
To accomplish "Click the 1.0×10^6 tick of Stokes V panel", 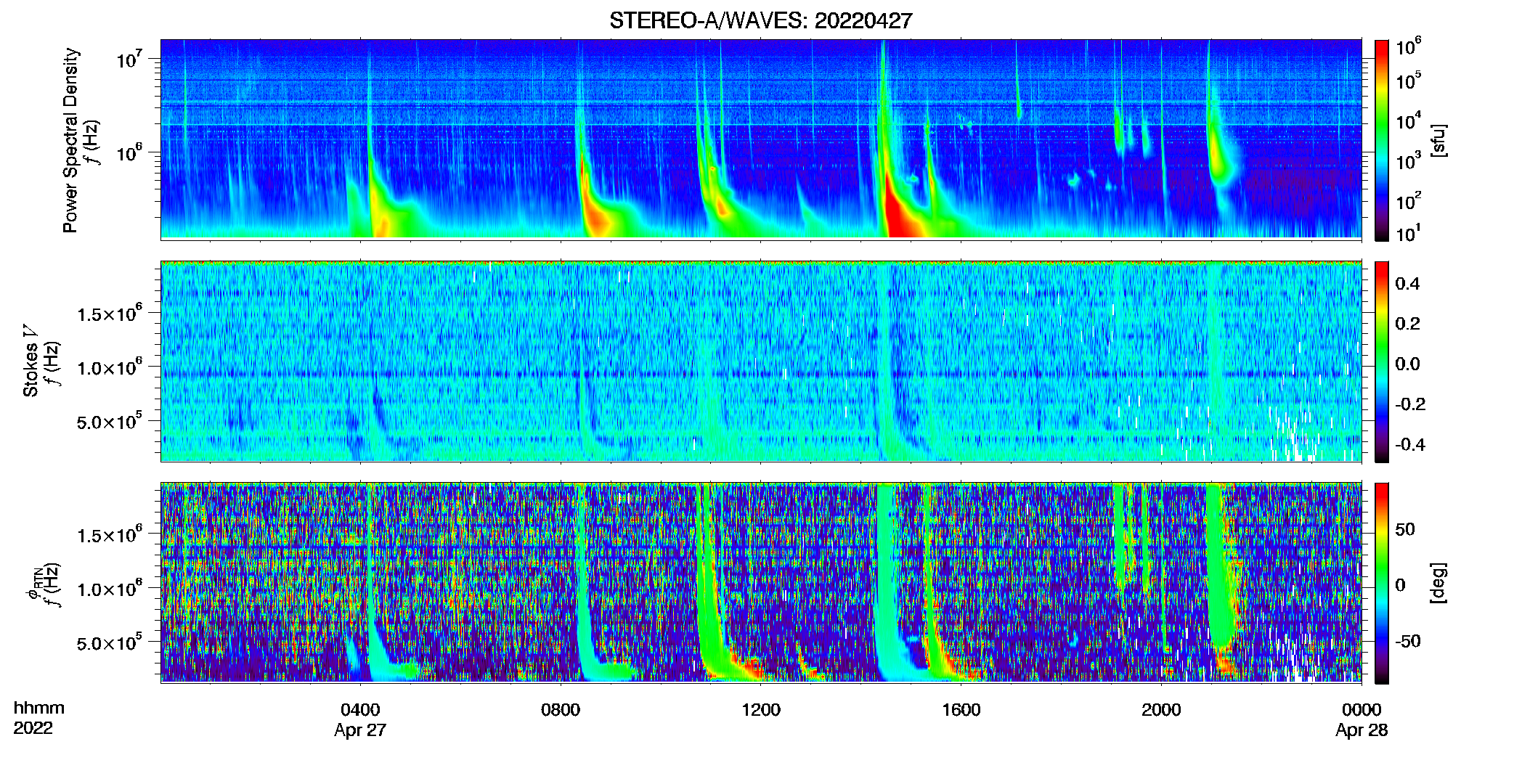I will pos(109,367).
